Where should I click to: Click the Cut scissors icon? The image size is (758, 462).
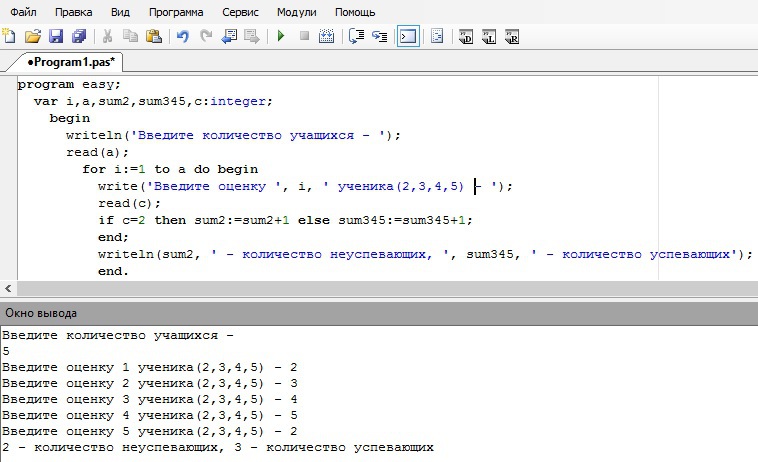tap(107, 37)
